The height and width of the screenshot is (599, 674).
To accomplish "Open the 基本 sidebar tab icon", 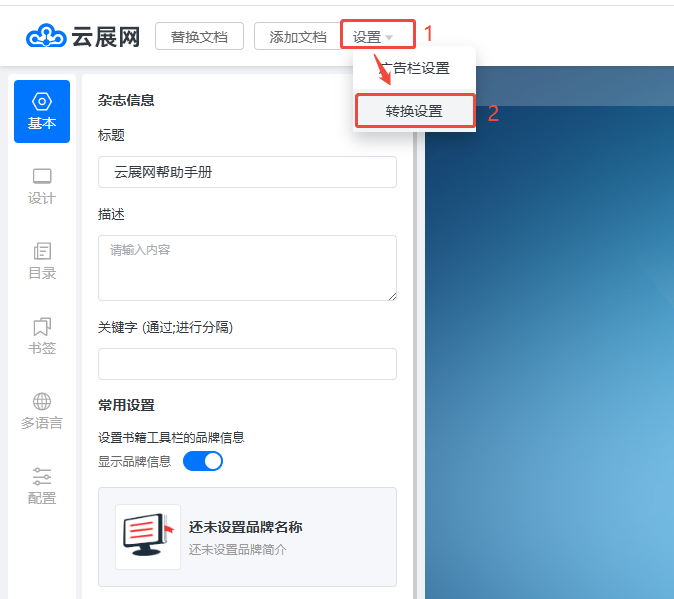I will tap(42, 102).
